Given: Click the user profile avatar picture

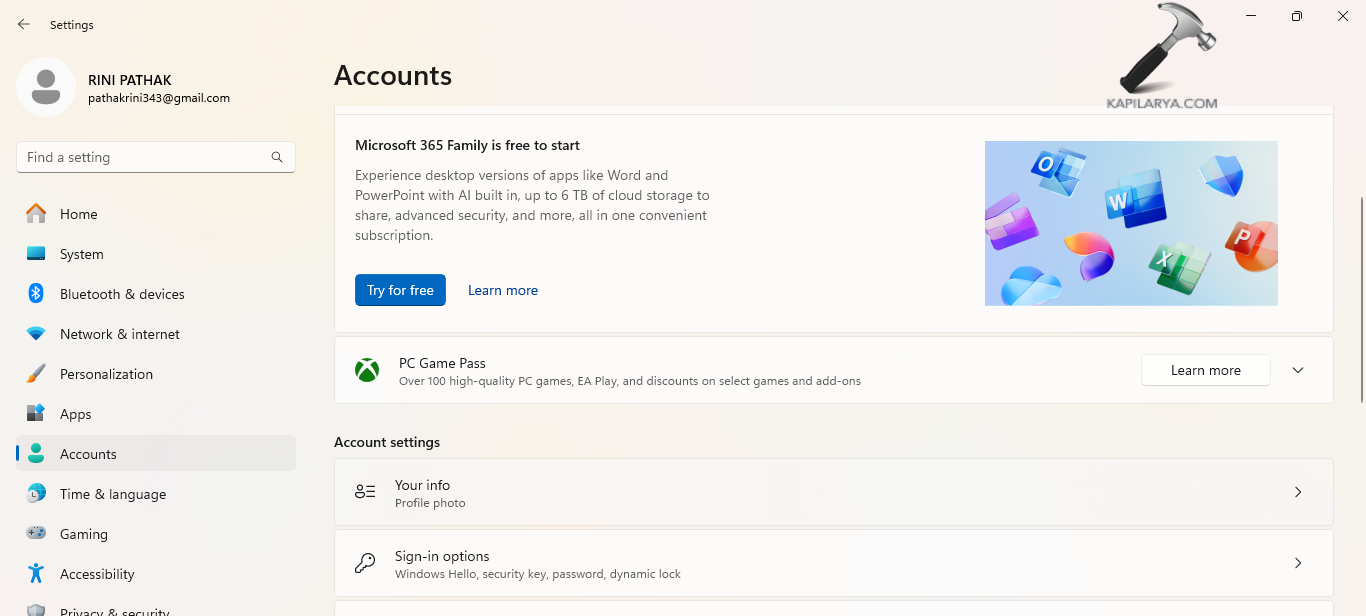Looking at the screenshot, I should tap(46, 87).
